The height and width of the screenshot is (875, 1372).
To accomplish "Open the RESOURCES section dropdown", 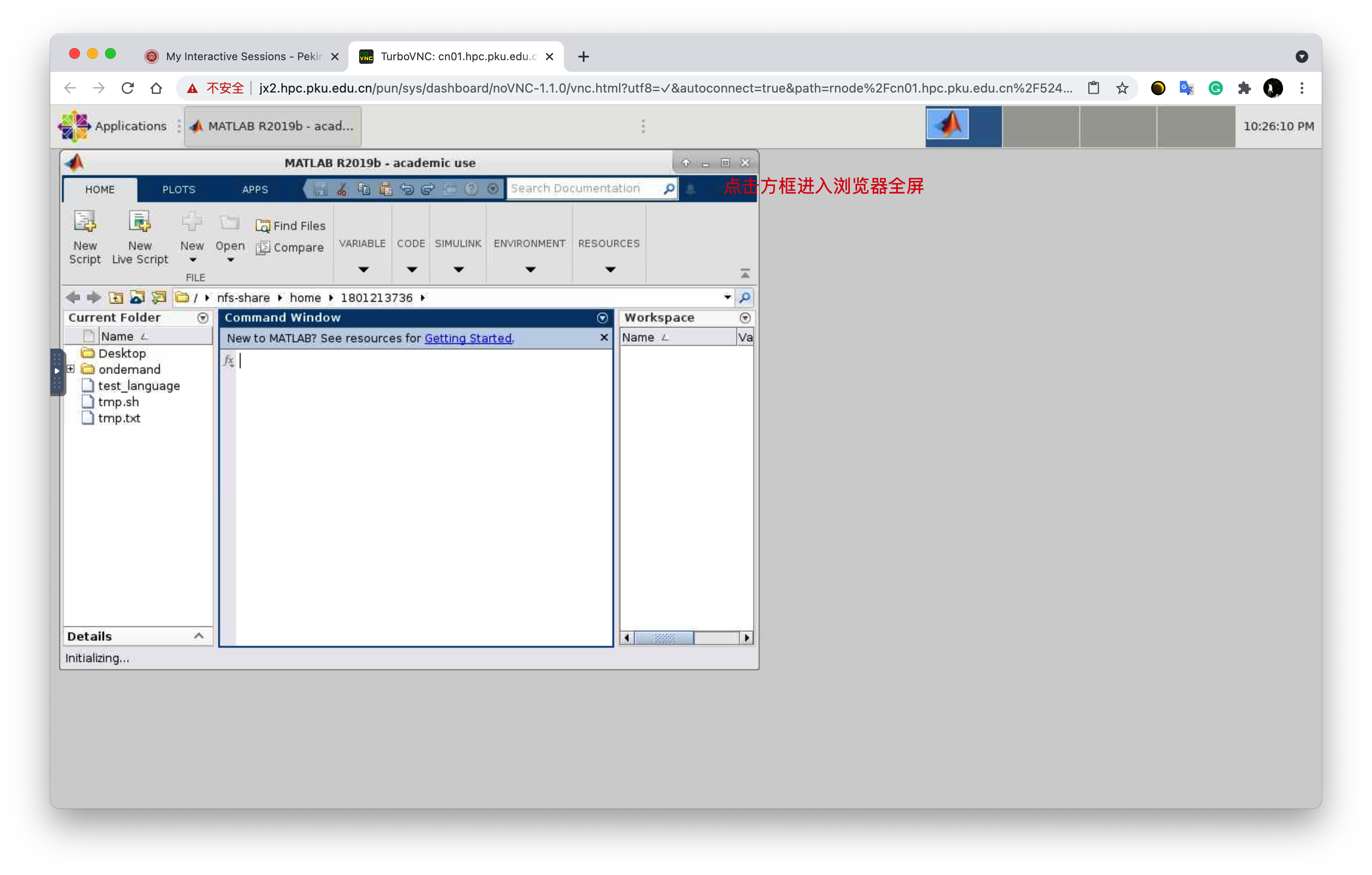I will click(x=610, y=269).
